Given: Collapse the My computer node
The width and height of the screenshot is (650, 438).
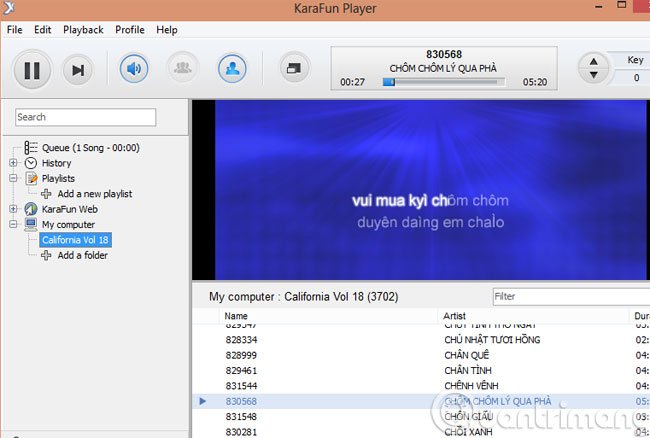Looking at the screenshot, I should click(13, 224).
